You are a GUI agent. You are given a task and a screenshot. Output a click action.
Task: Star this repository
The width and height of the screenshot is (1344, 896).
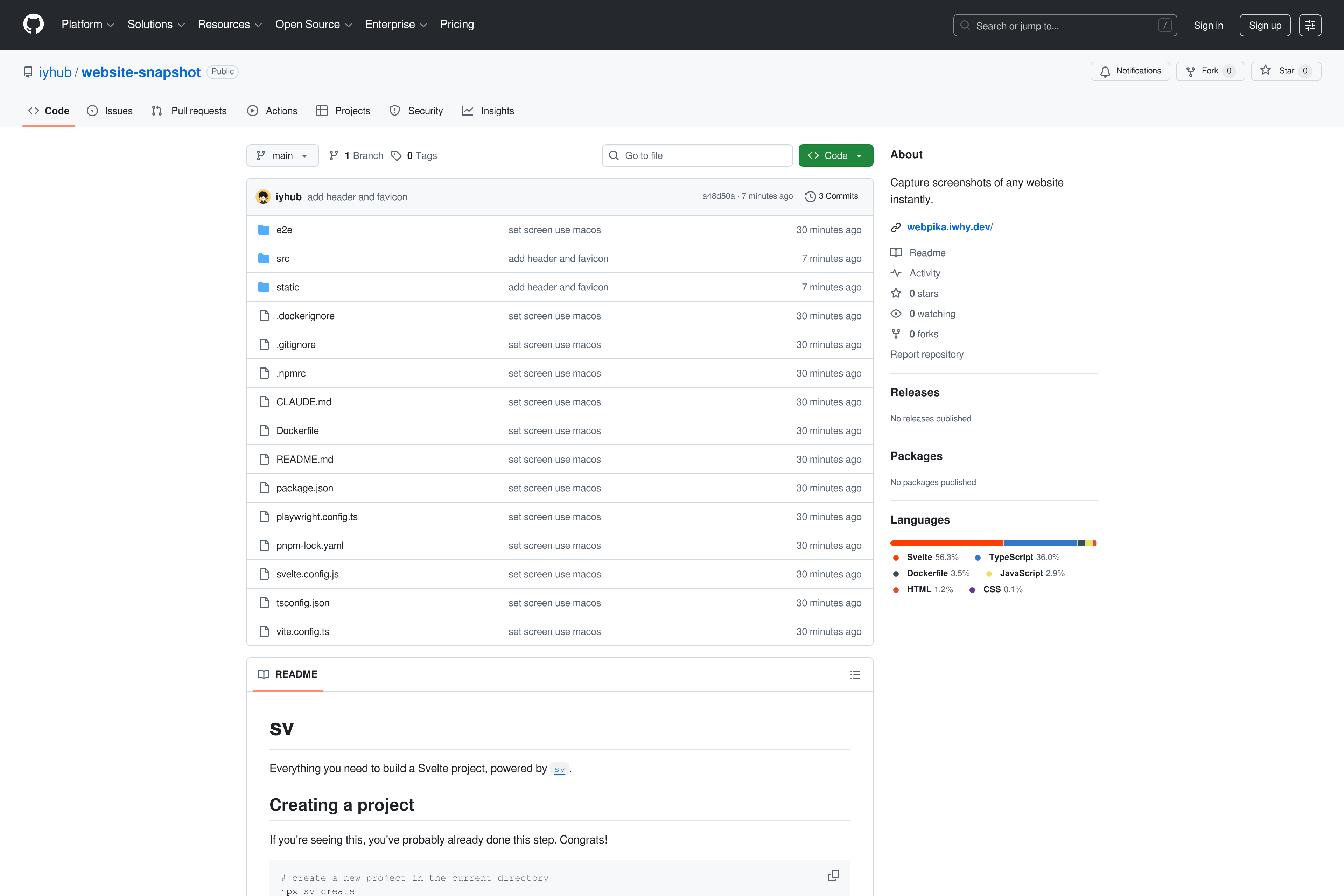click(x=1286, y=71)
